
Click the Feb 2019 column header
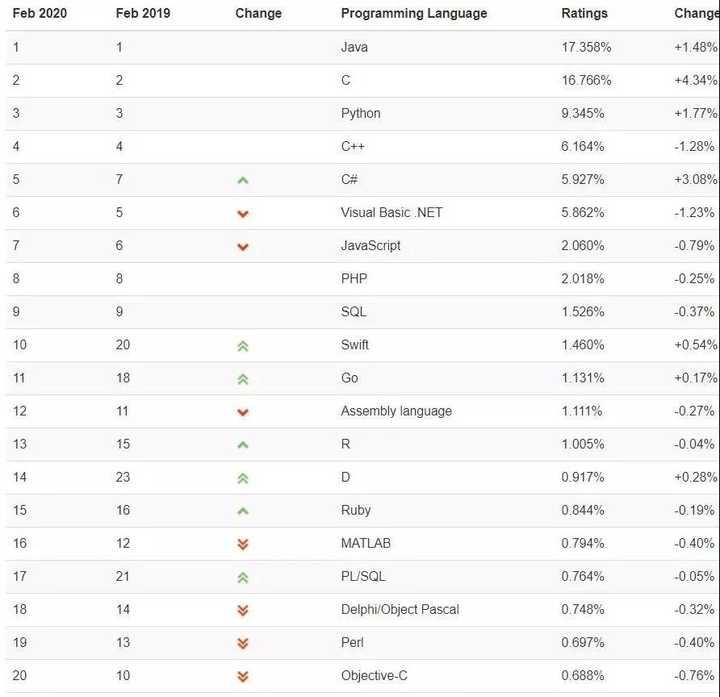tap(143, 14)
